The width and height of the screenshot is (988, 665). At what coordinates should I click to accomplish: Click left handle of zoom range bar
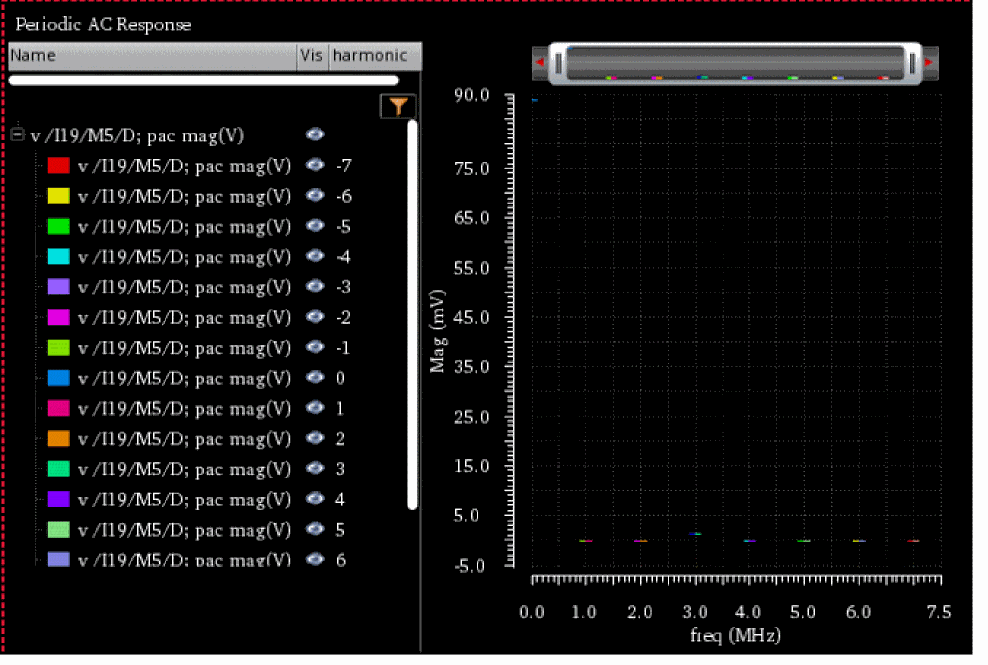pyautogui.click(x=560, y=63)
